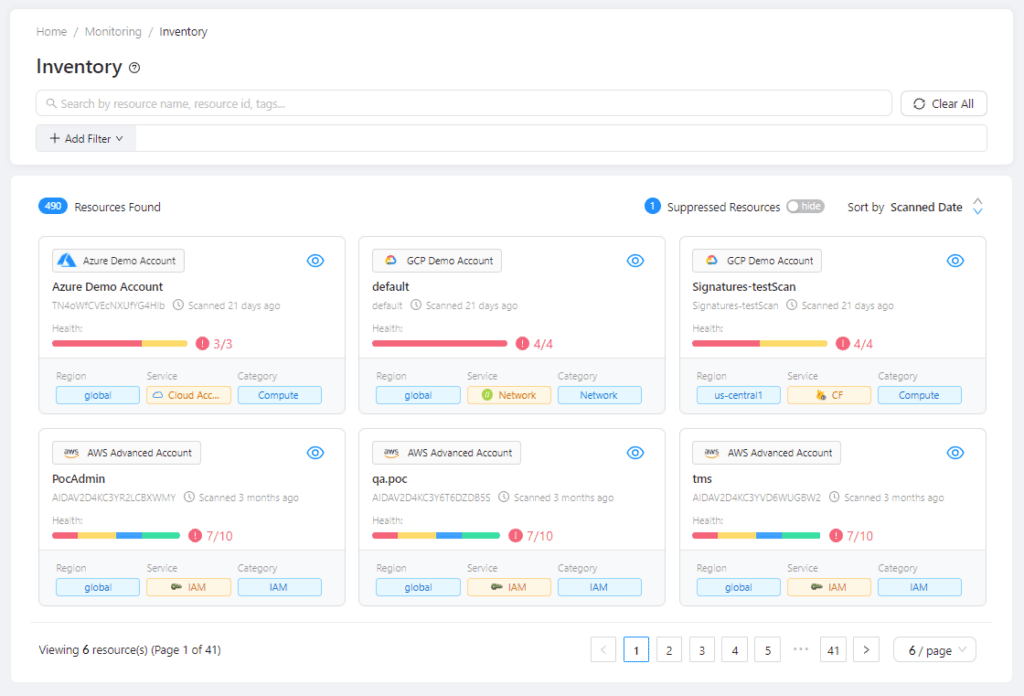
Task: Toggle eye icon on PocAdmin card
Action: [315, 452]
